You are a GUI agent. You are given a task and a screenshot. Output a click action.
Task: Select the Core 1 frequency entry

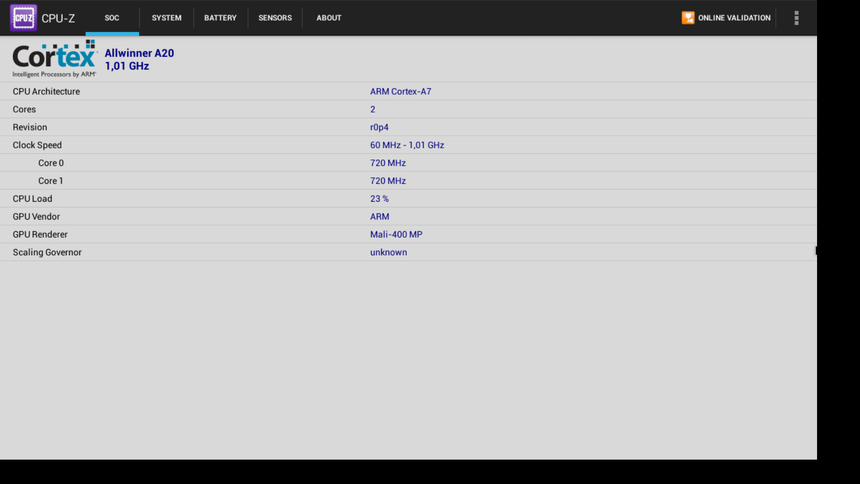(x=388, y=181)
